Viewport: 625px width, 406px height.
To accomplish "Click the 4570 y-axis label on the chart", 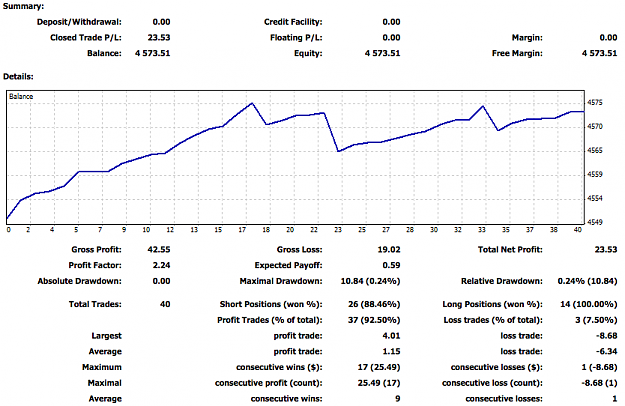I will (595, 127).
